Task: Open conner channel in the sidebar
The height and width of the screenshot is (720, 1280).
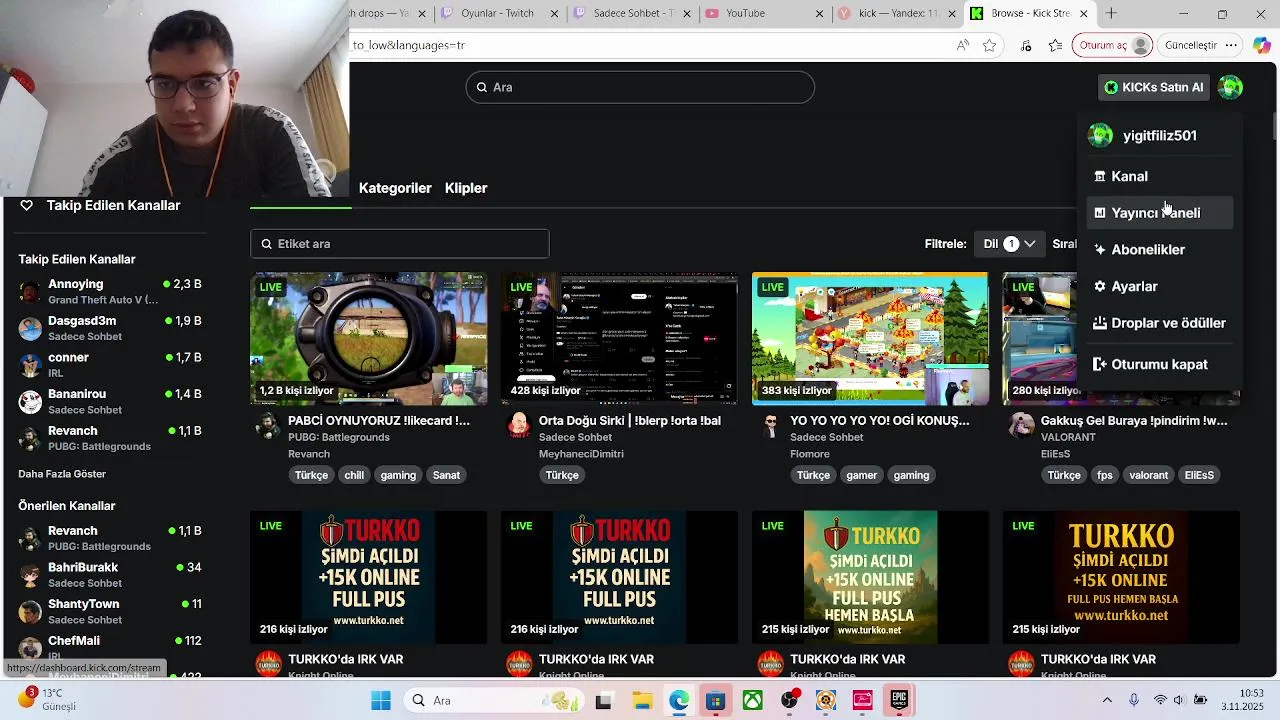Action: [x=110, y=365]
